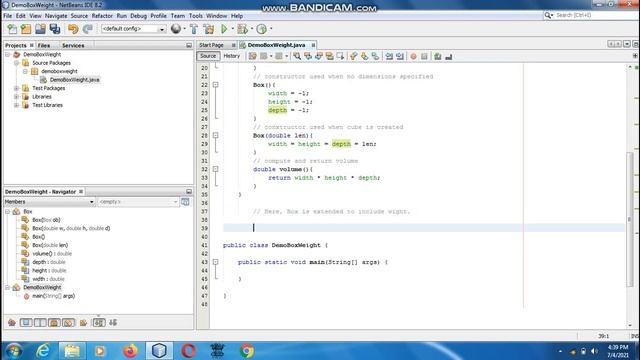Collapse the DemoBoxWeight project node
Screen dimensions: 640x360
8,54
